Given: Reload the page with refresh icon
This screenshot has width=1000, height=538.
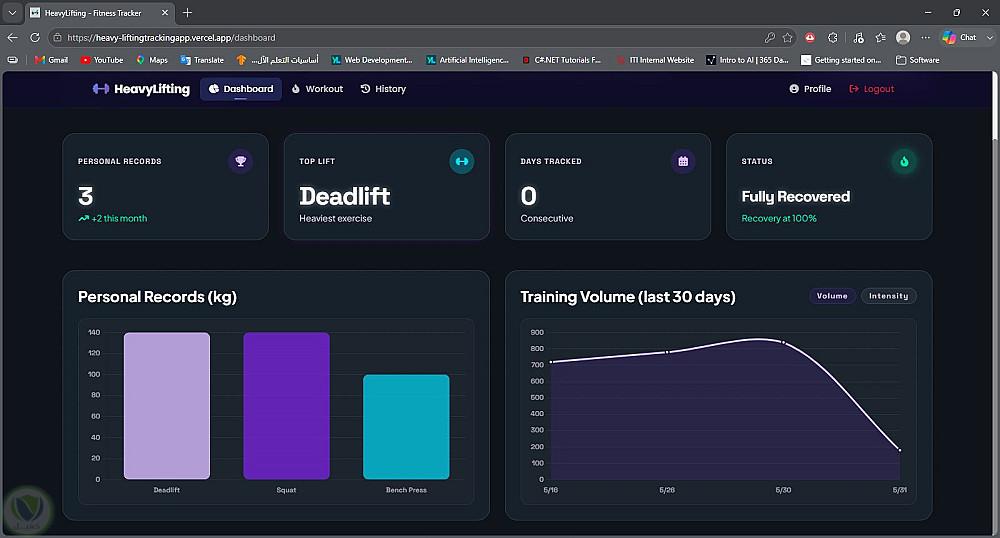Looking at the screenshot, I should (x=35, y=38).
